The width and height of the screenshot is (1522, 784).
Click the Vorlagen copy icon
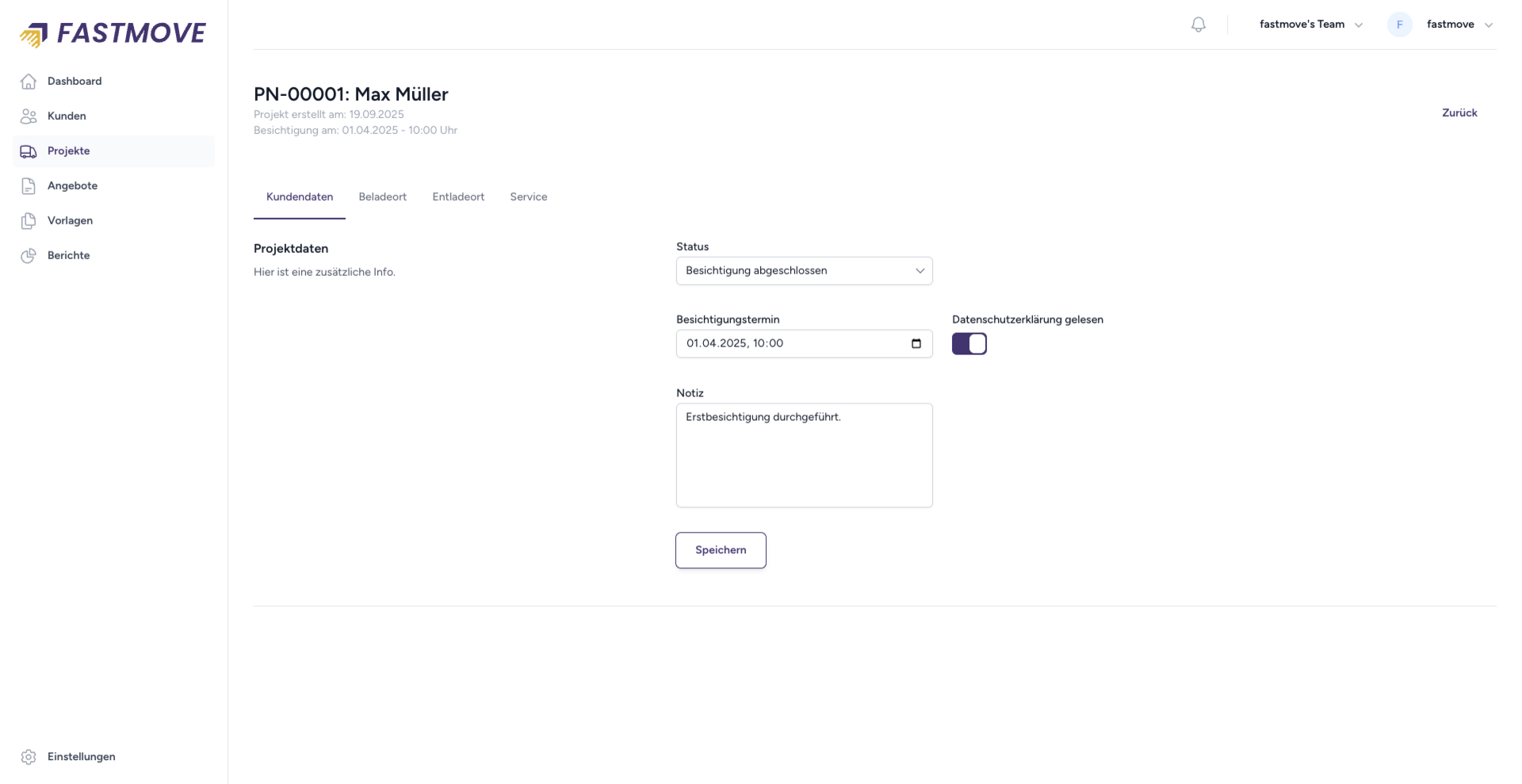click(x=29, y=221)
